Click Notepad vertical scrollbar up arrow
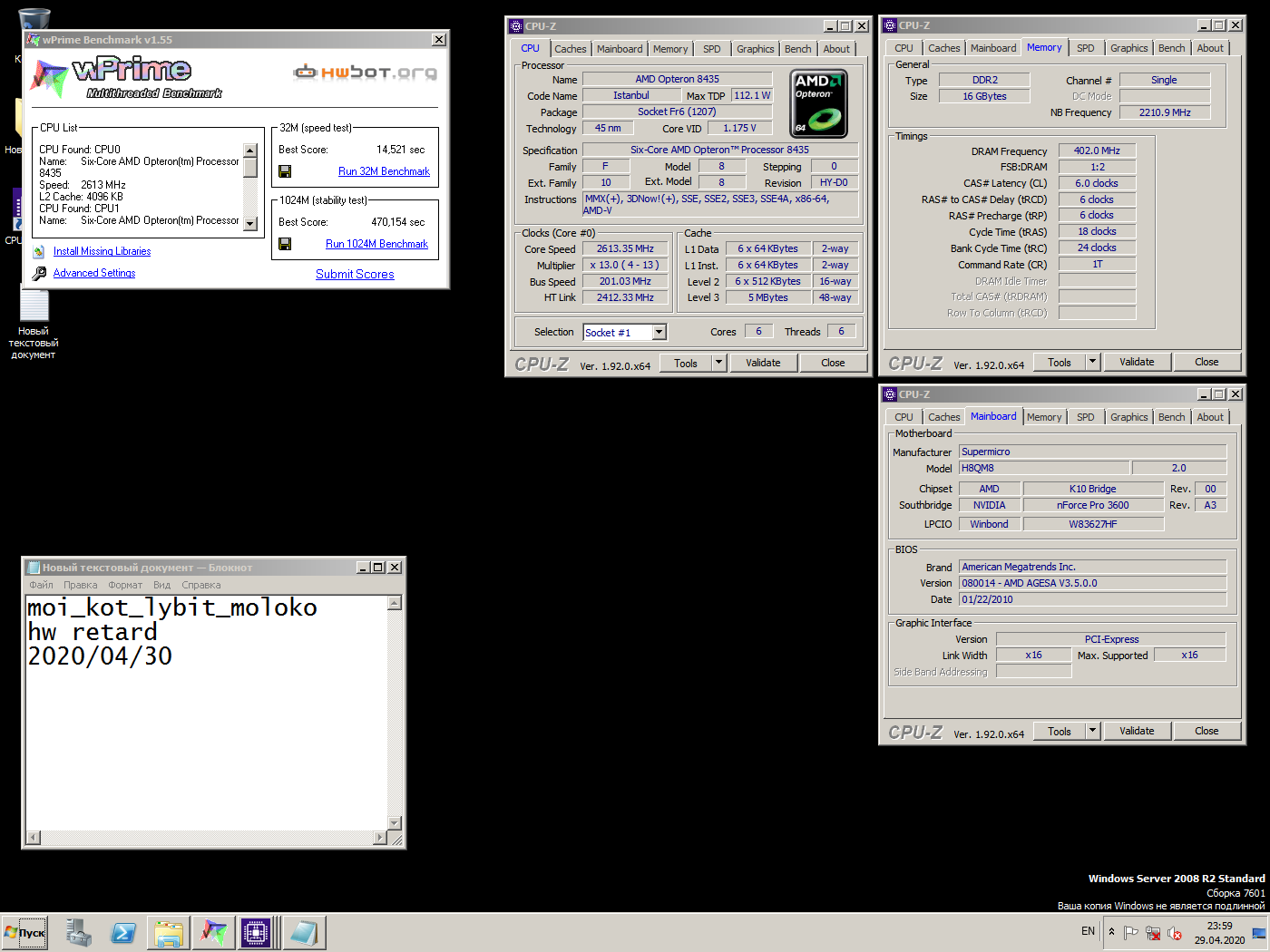1270x952 pixels. click(x=395, y=603)
